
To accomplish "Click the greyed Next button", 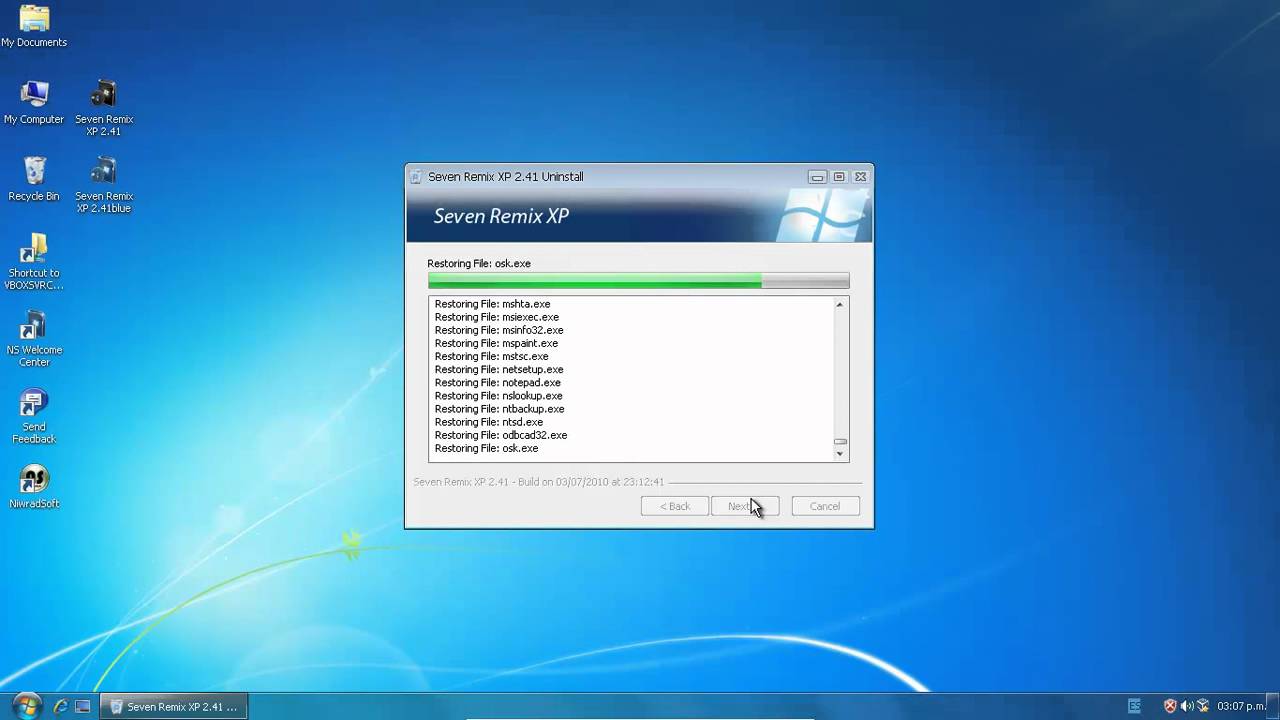I will pos(745,506).
